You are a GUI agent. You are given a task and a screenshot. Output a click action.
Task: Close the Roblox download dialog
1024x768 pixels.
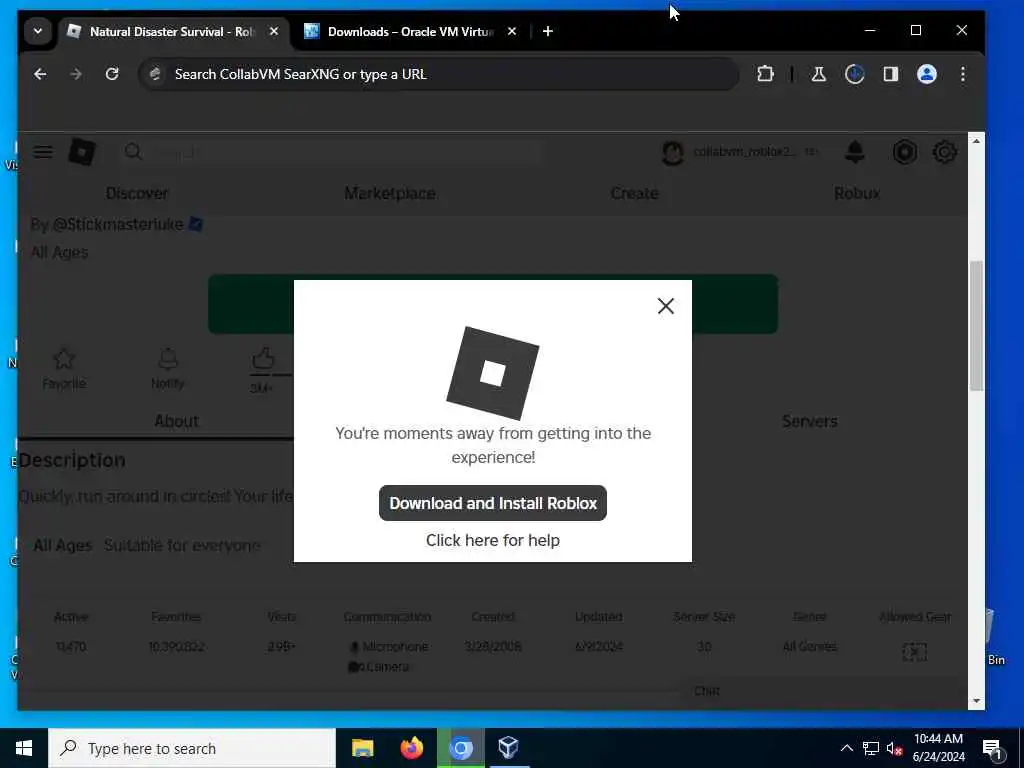(665, 306)
